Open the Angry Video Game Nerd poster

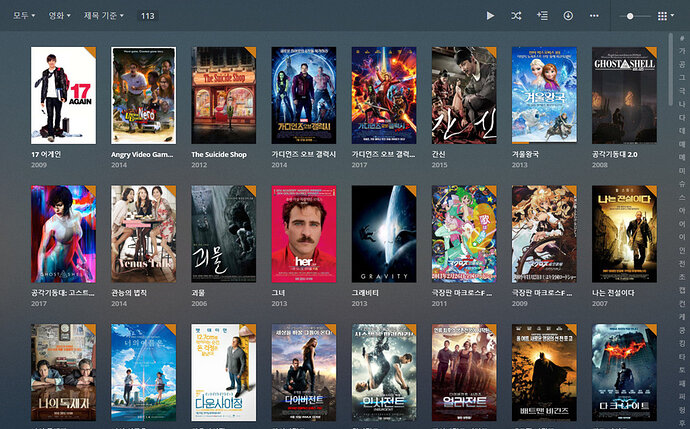[143, 95]
